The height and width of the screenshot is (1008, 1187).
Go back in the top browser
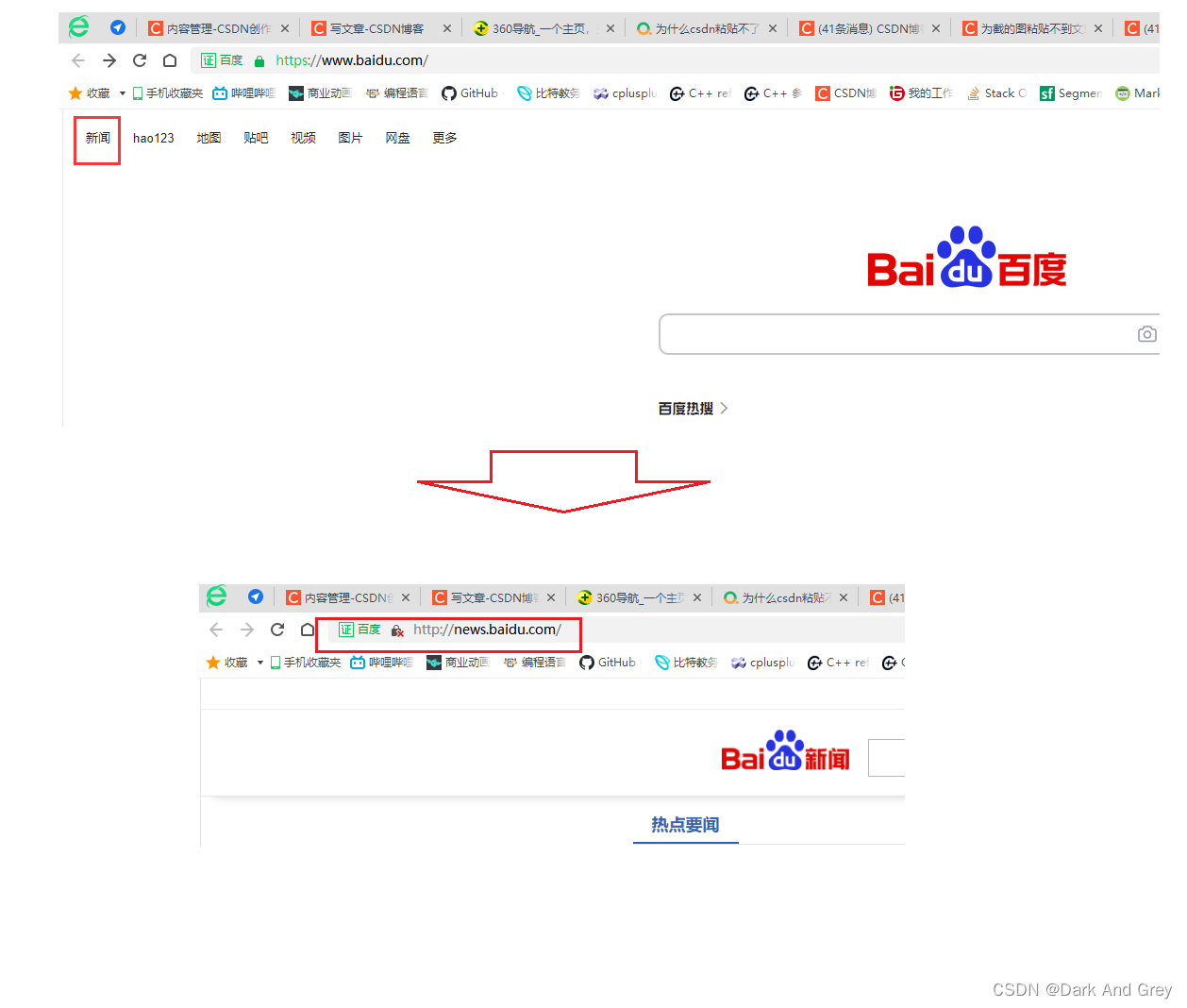[78, 60]
